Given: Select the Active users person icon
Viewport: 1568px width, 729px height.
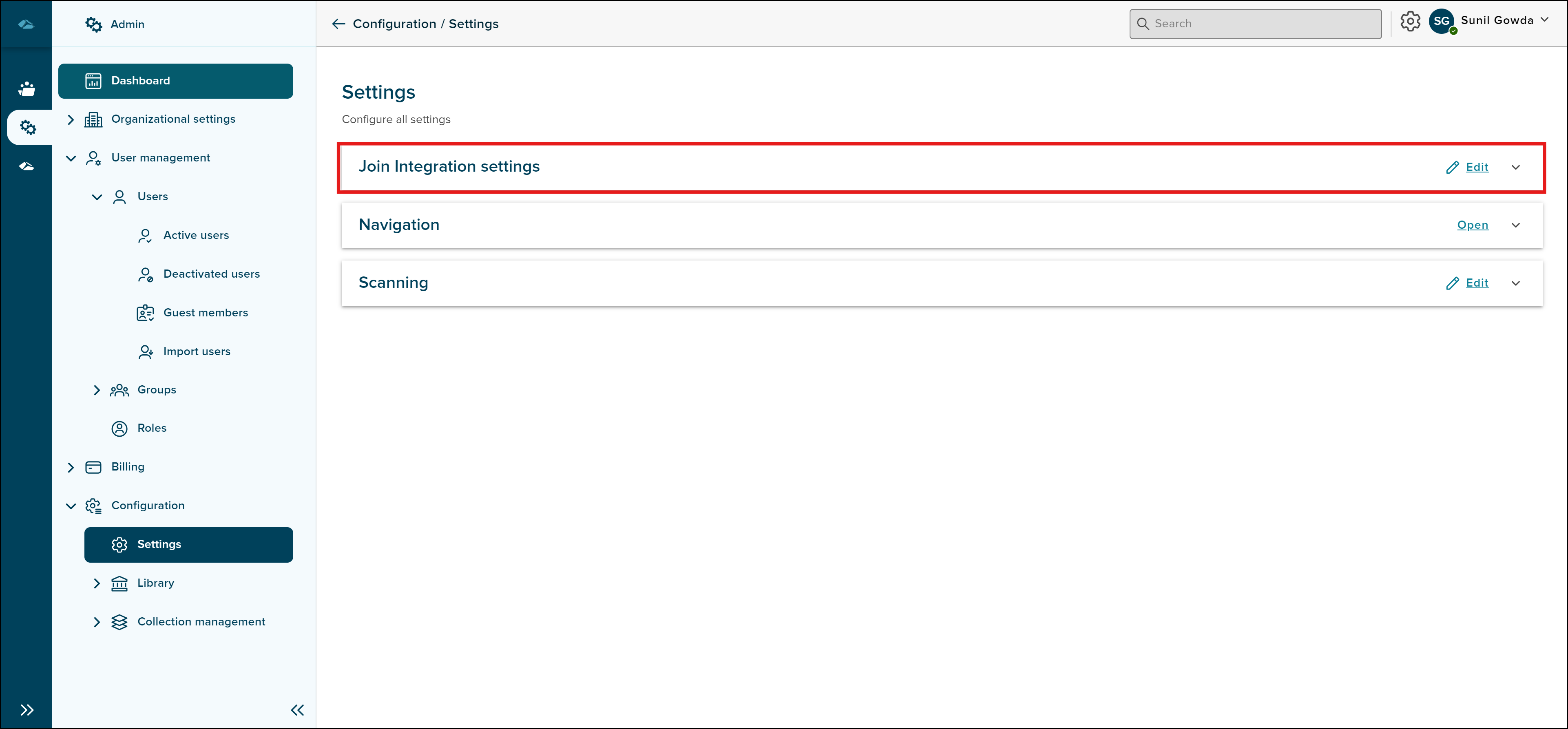Looking at the screenshot, I should pyautogui.click(x=145, y=235).
